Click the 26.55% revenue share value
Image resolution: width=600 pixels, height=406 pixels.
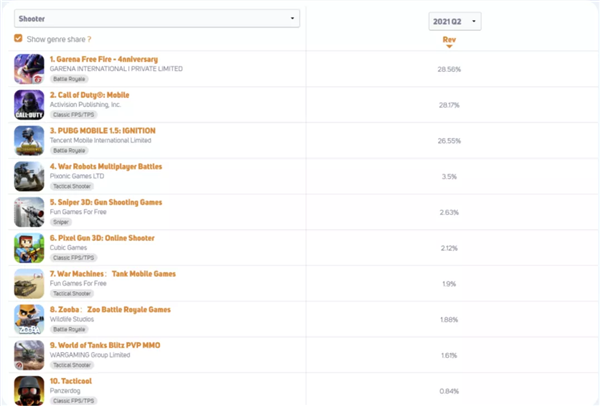449,141
